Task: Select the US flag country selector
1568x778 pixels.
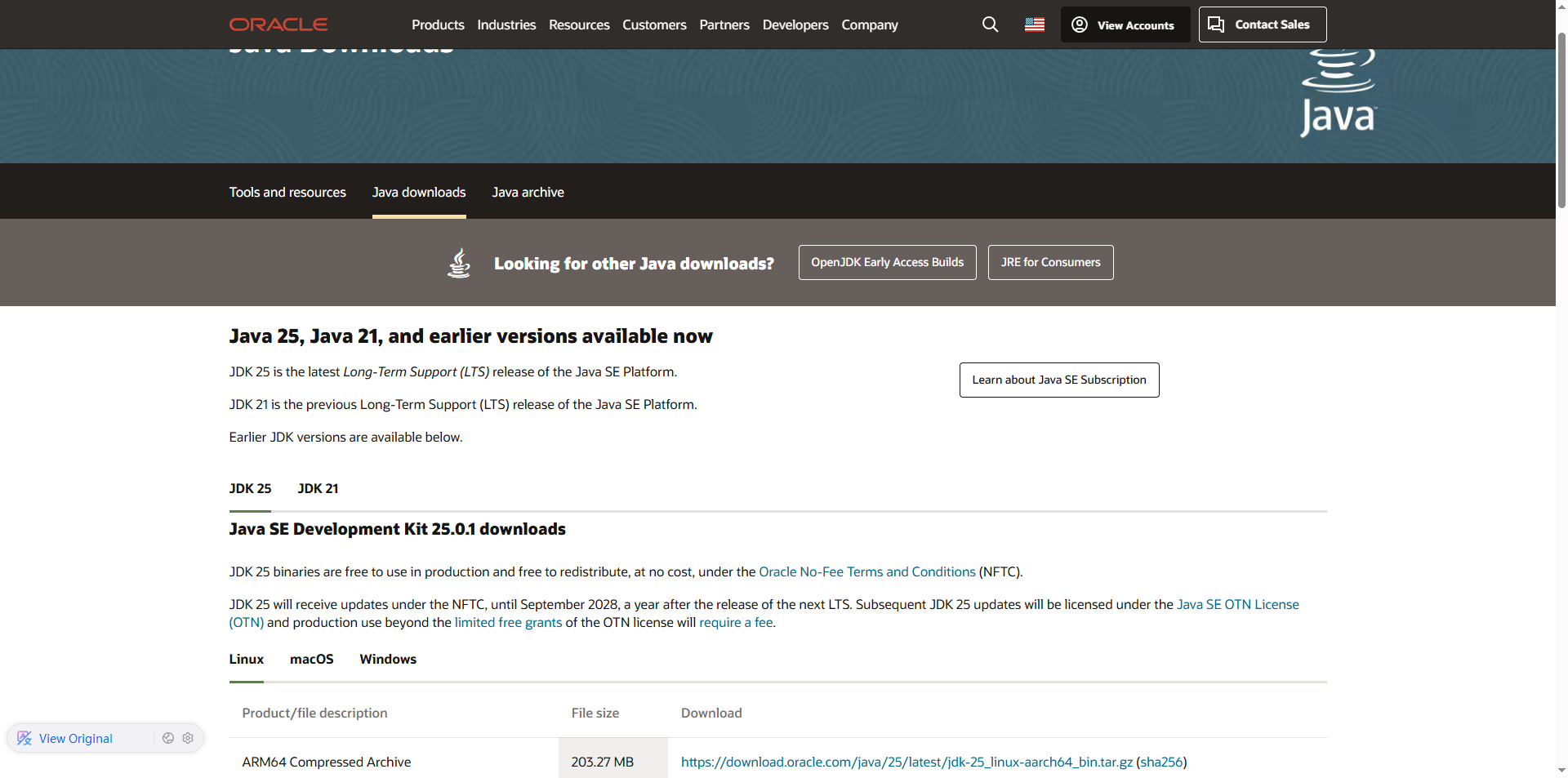Action: 1035,24
